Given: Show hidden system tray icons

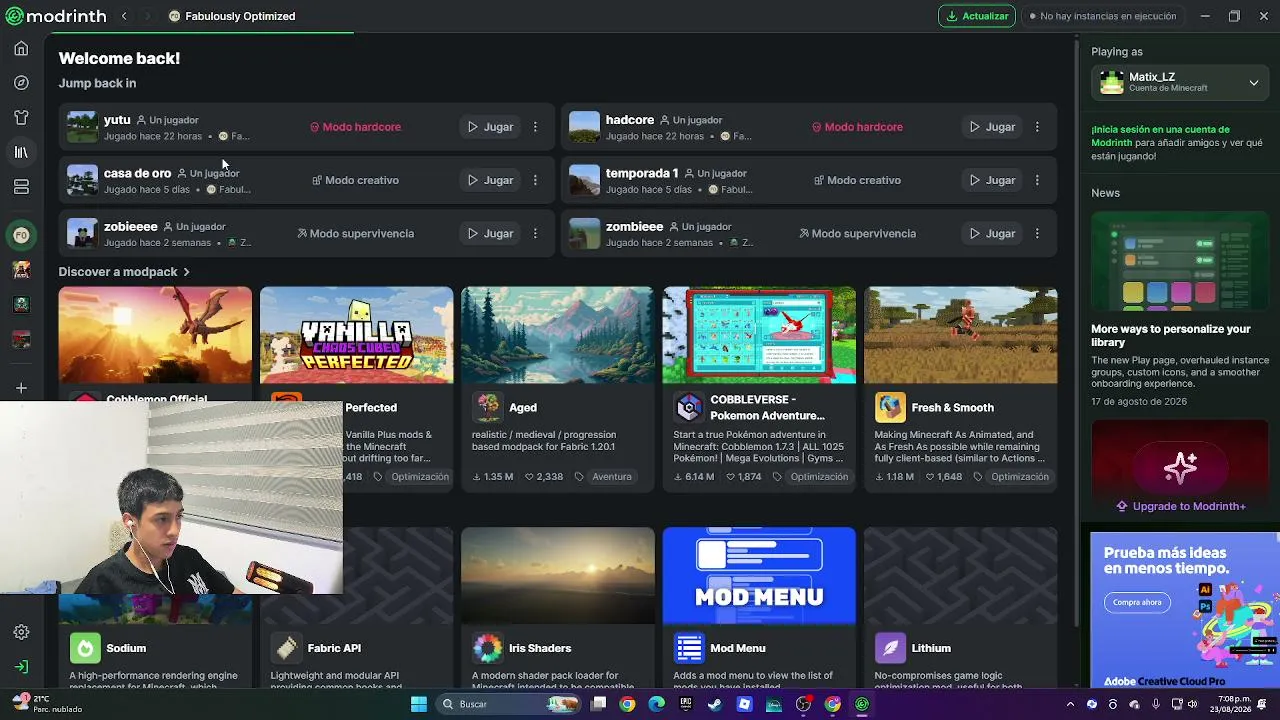Looking at the screenshot, I should (x=1070, y=704).
